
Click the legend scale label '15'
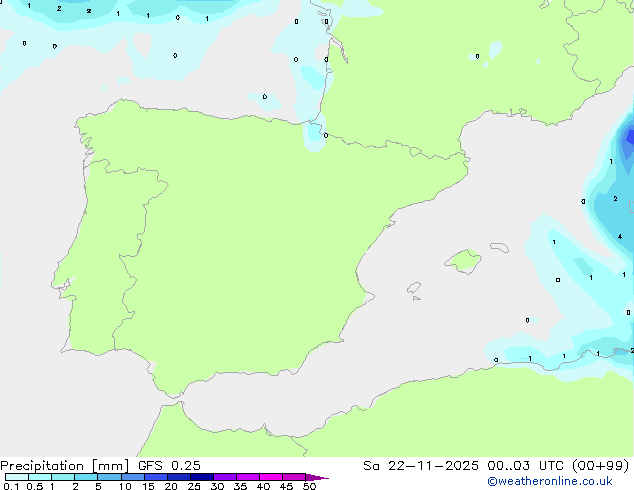click(x=148, y=486)
